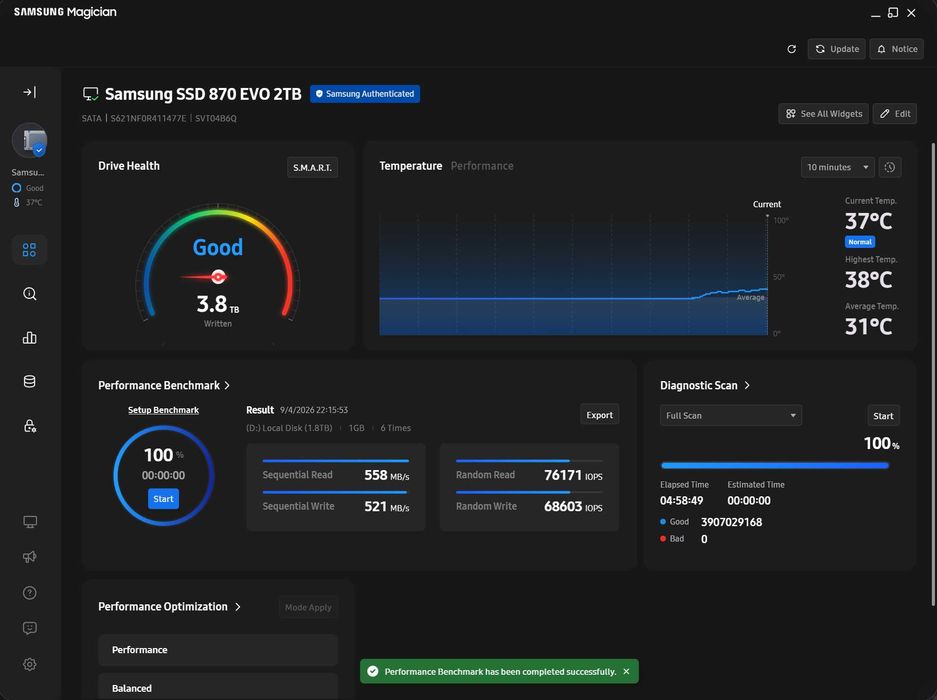This screenshot has height=700, width=937.
Task: Click the Sequential Write 521 MB/s value
Action: [x=387, y=506]
